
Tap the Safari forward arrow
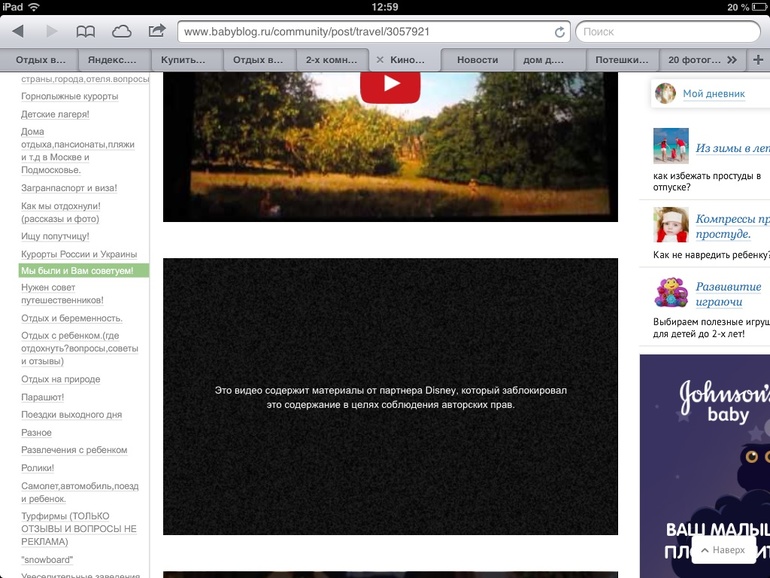pyautogui.click(x=51, y=32)
